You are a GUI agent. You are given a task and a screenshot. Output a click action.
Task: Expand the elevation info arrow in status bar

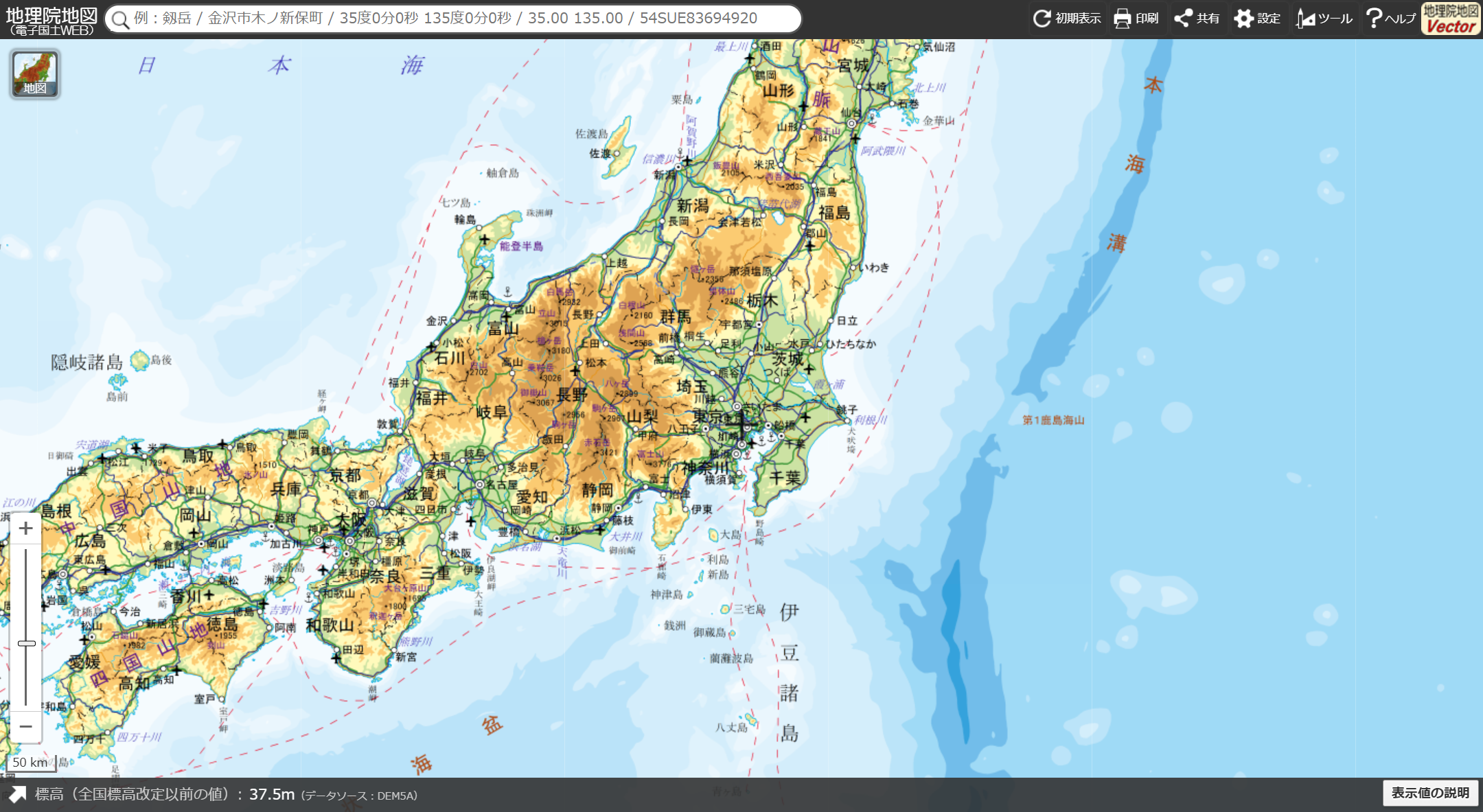click(17, 794)
